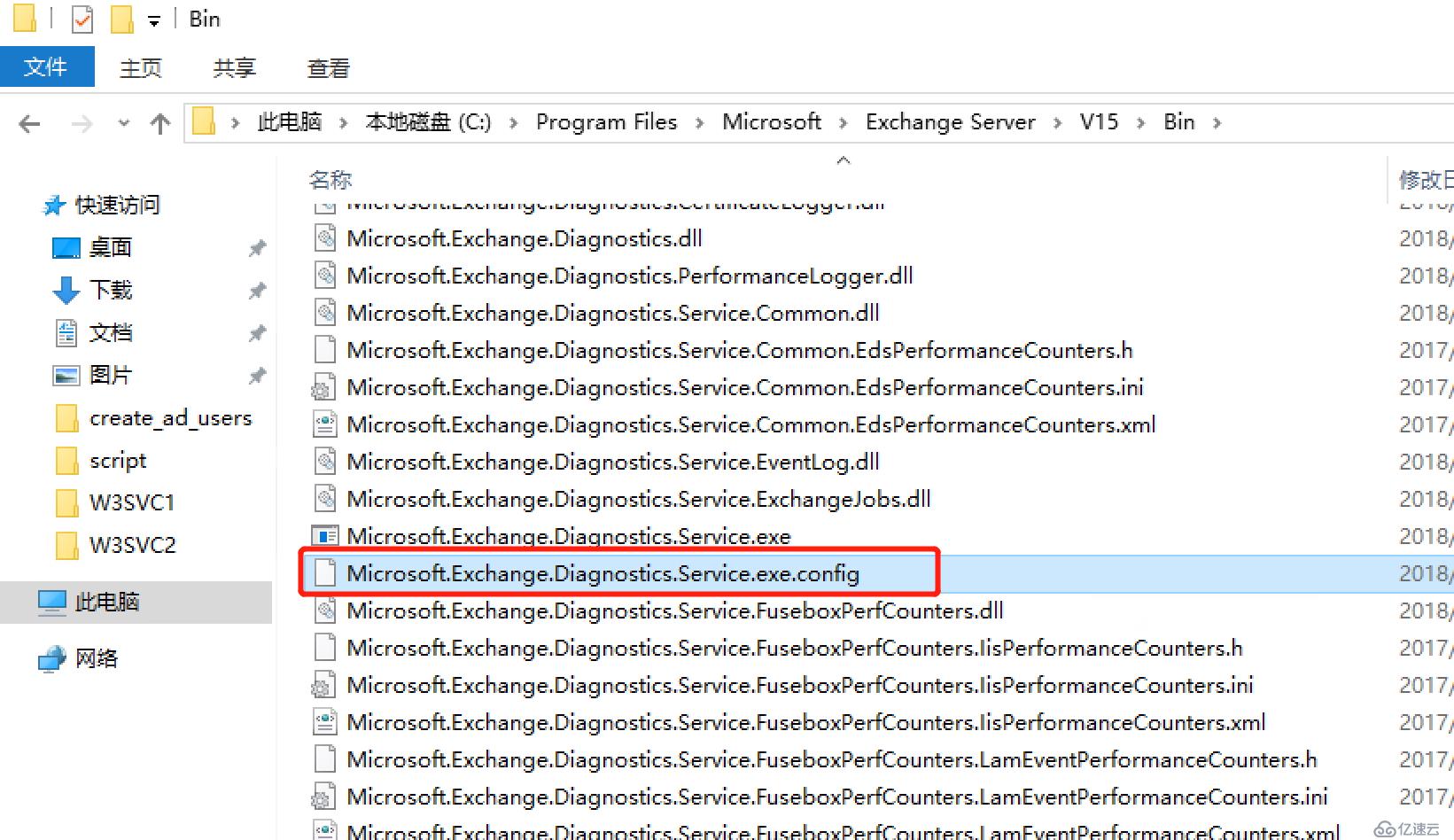This screenshot has width=1454, height=840.
Task: Sort by the 修改日期 column header
Action: tap(1426, 180)
